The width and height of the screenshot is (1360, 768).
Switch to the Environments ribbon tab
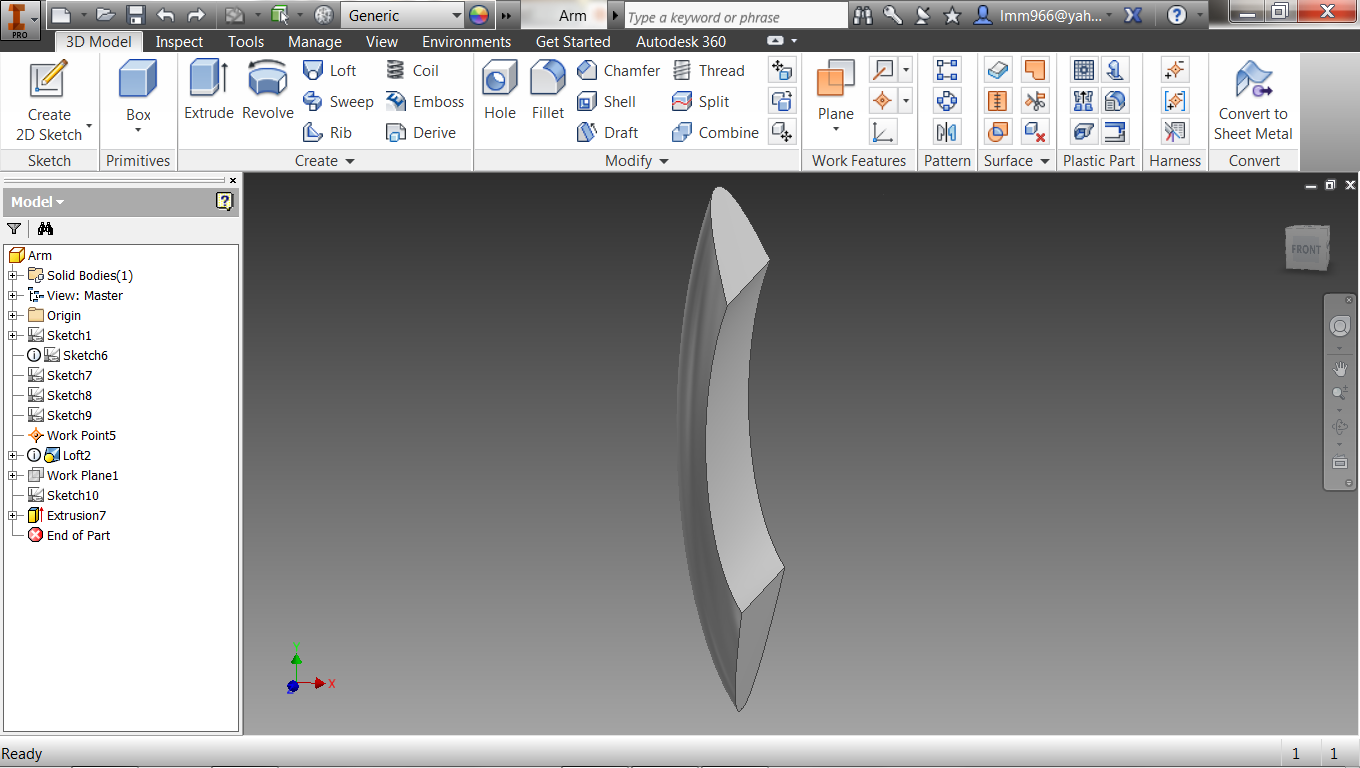tap(466, 42)
